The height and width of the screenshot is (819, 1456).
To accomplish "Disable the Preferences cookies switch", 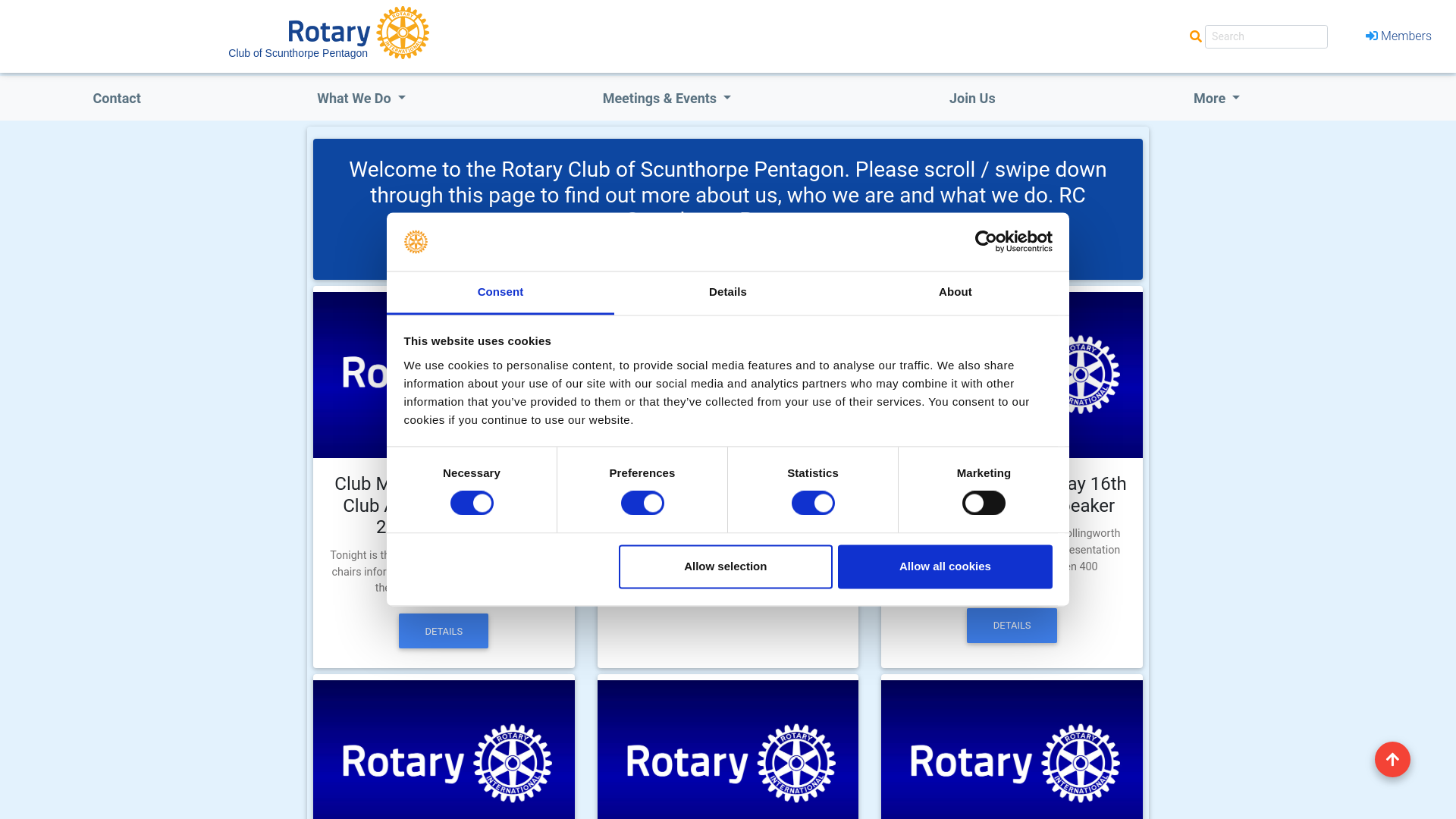I will click(642, 503).
